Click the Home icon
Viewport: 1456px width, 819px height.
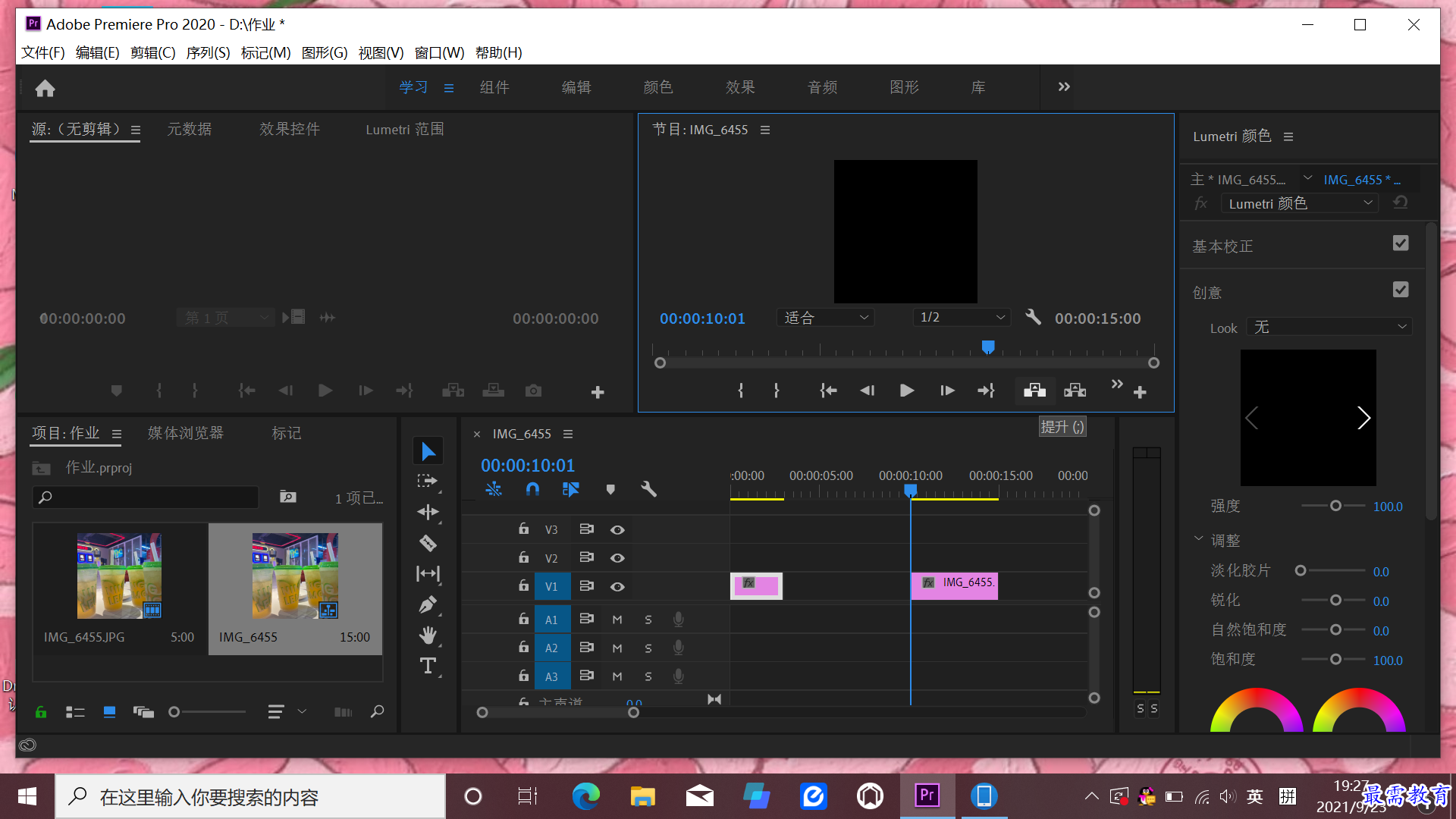click(45, 88)
